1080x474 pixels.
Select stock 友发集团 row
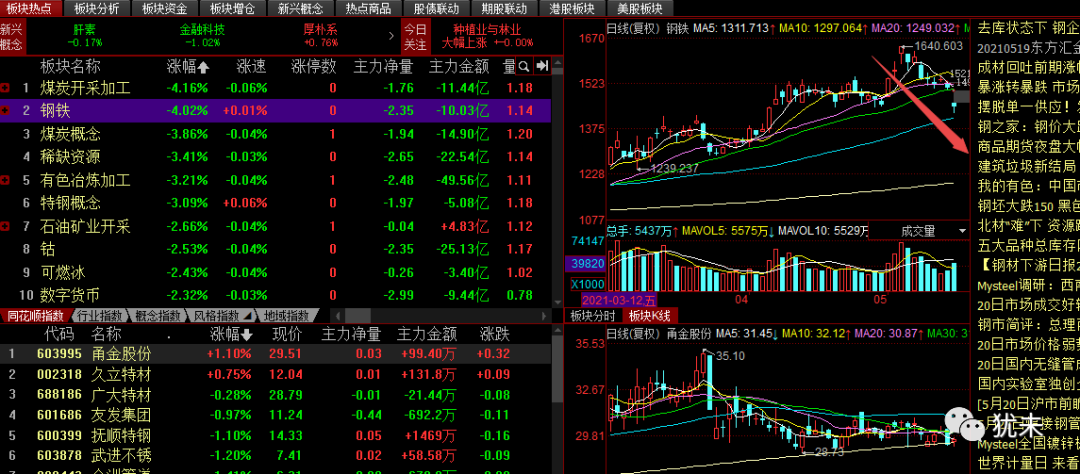[276, 415]
